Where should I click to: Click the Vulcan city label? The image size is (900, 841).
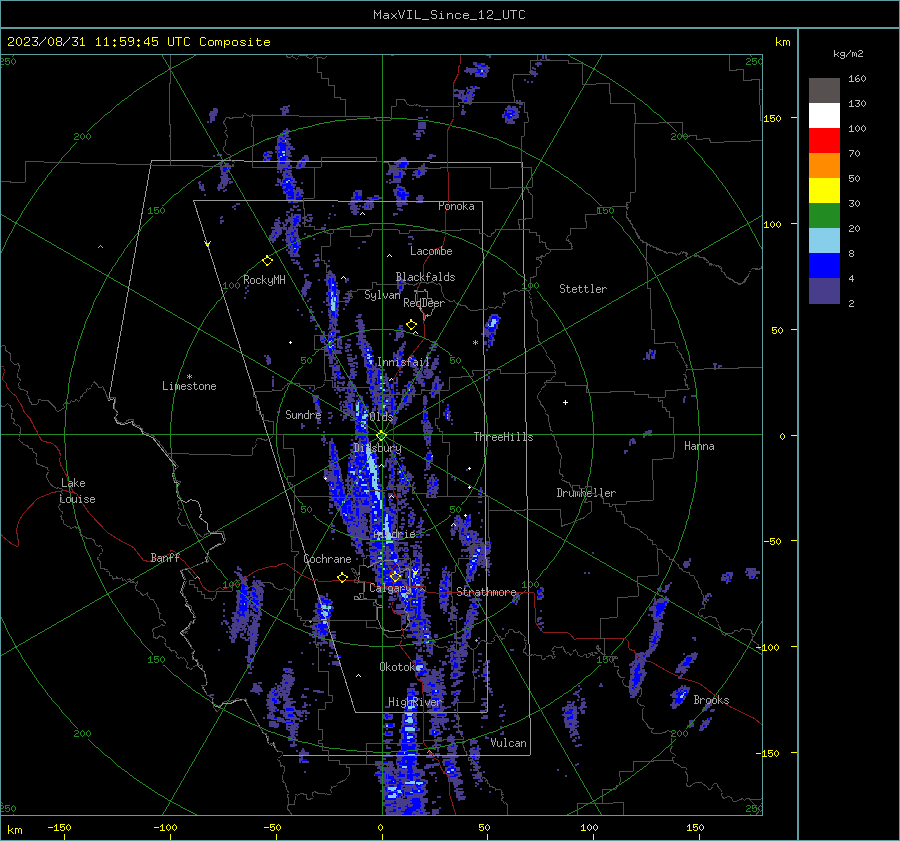(x=509, y=743)
